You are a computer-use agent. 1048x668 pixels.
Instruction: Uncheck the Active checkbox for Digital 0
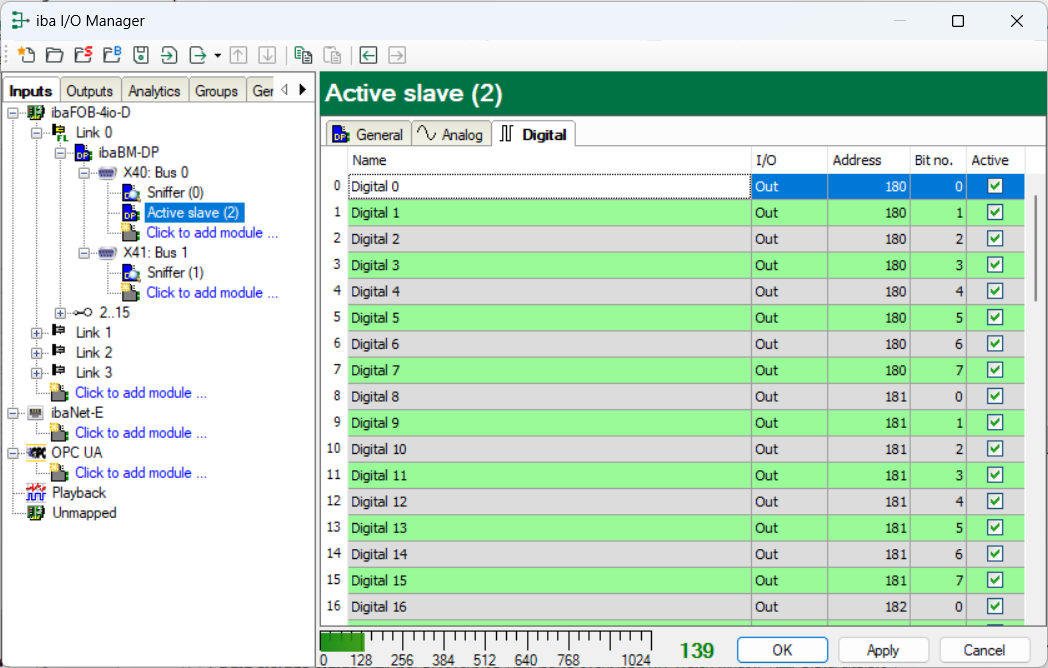[995, 186]
